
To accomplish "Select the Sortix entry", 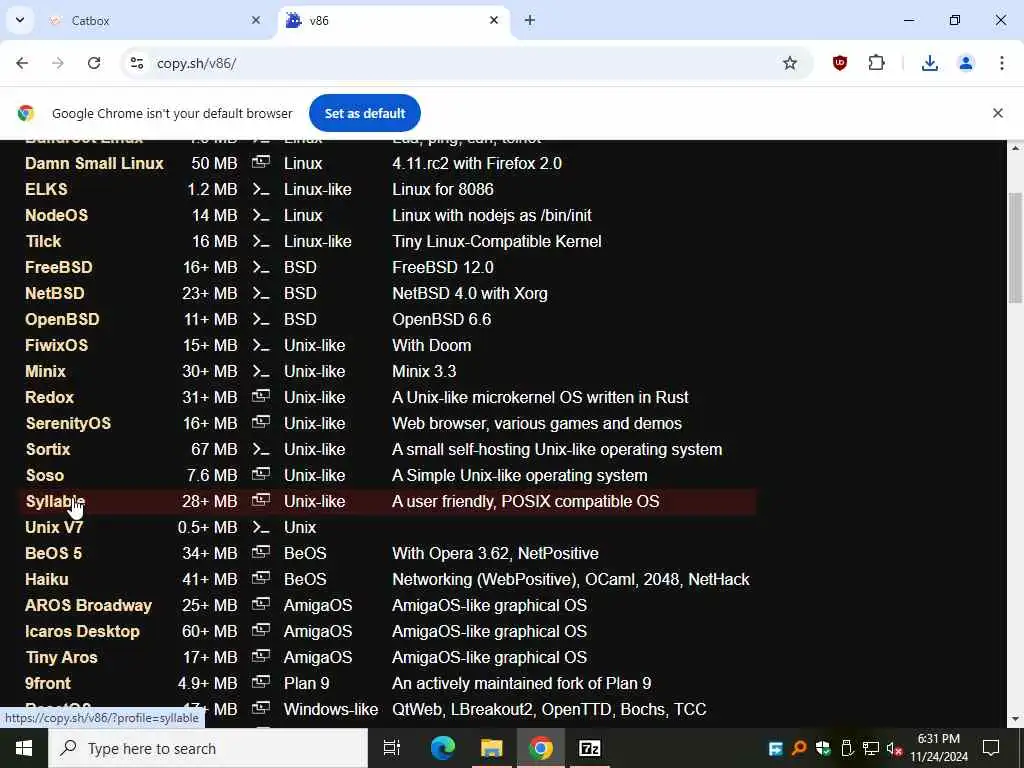I will (48, 450).
